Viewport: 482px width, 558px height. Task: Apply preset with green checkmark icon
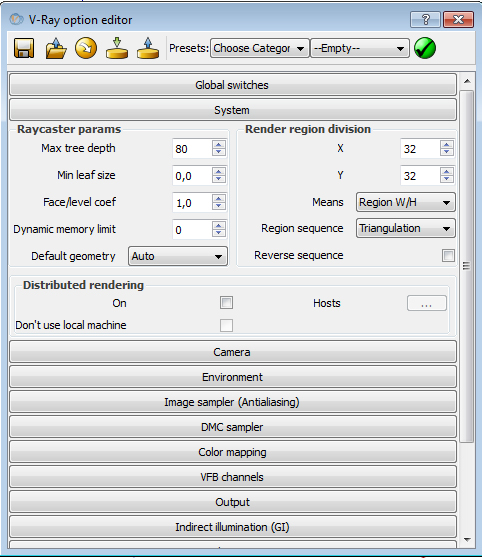(425, 48)
